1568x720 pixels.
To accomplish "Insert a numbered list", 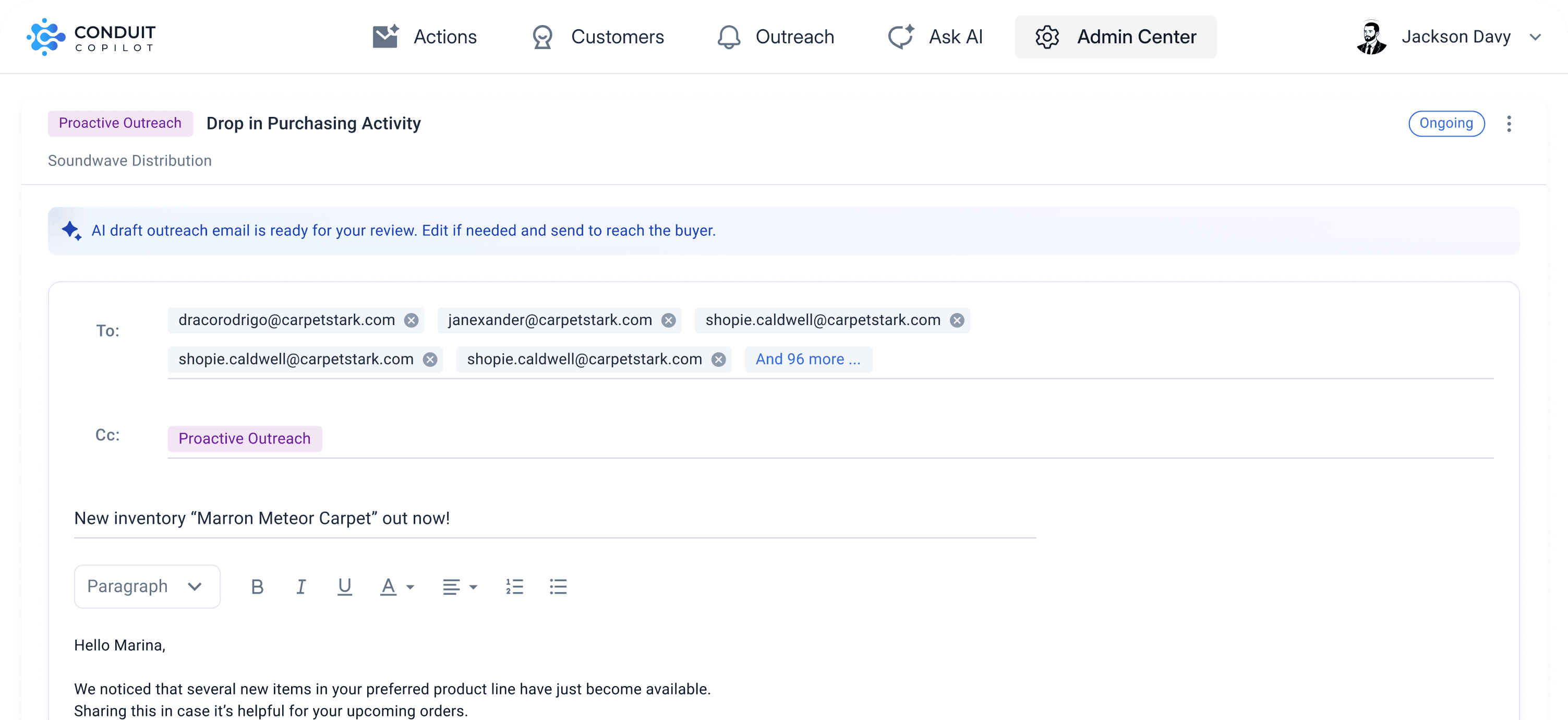I will (514, 587).
